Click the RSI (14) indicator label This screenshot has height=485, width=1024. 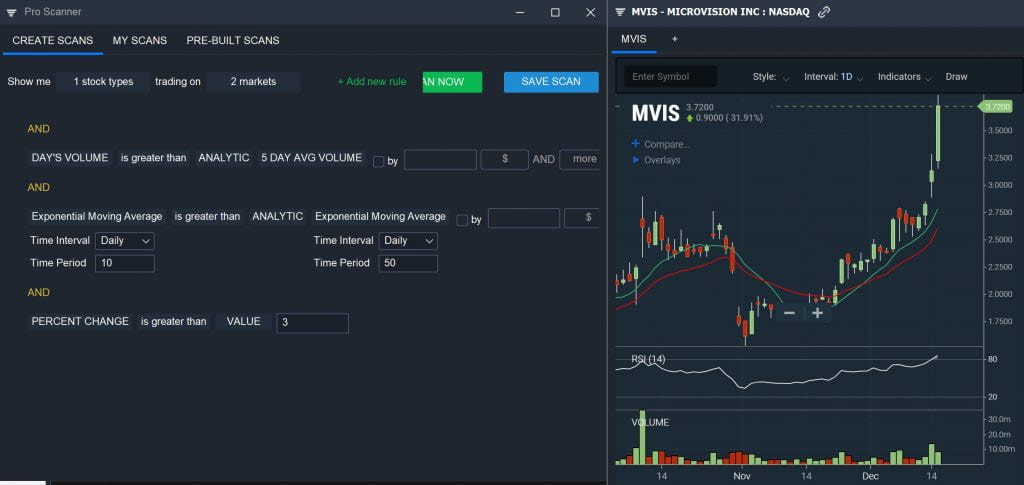tap(648, 359)
